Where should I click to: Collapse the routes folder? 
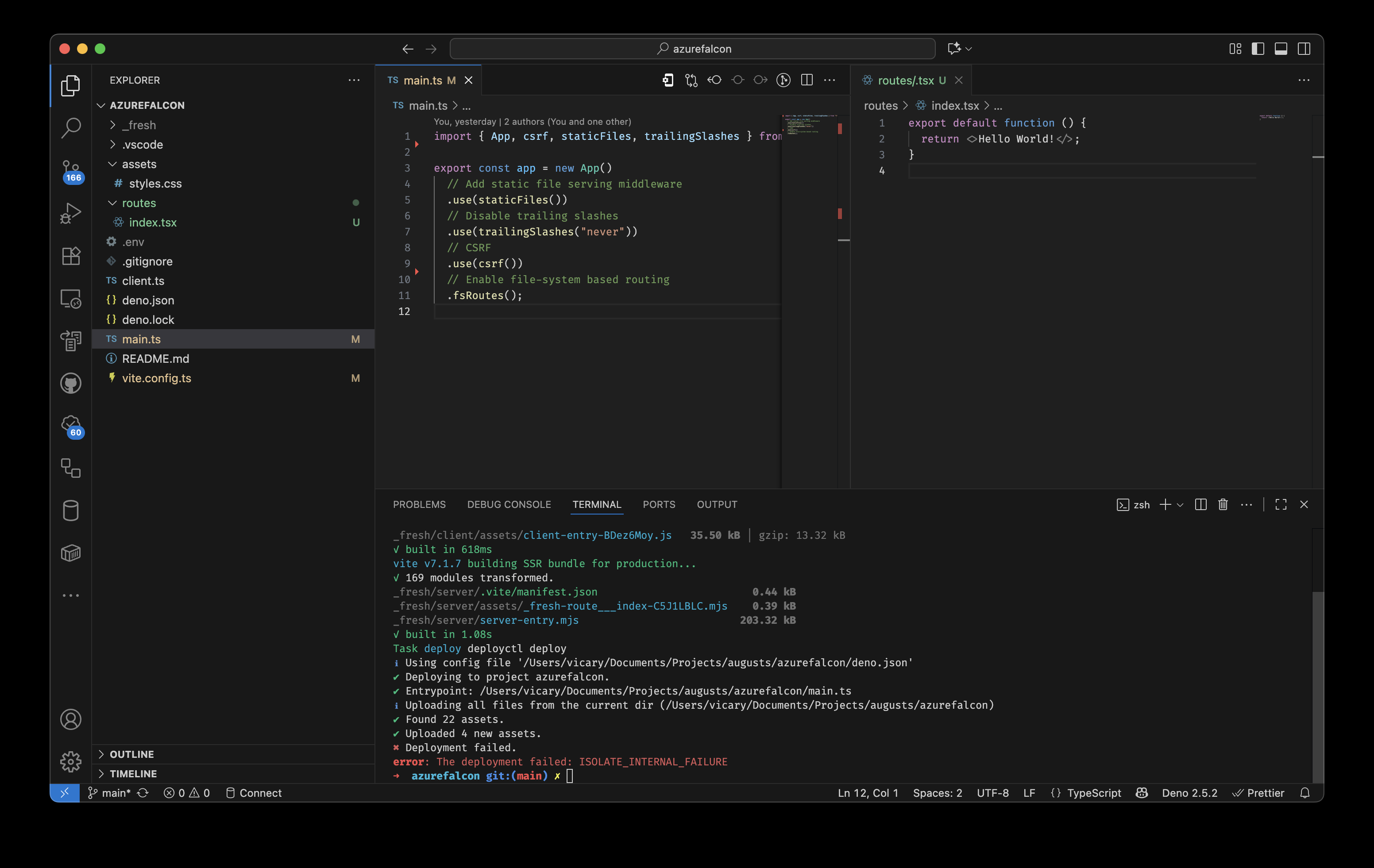[x=139, y=203]
